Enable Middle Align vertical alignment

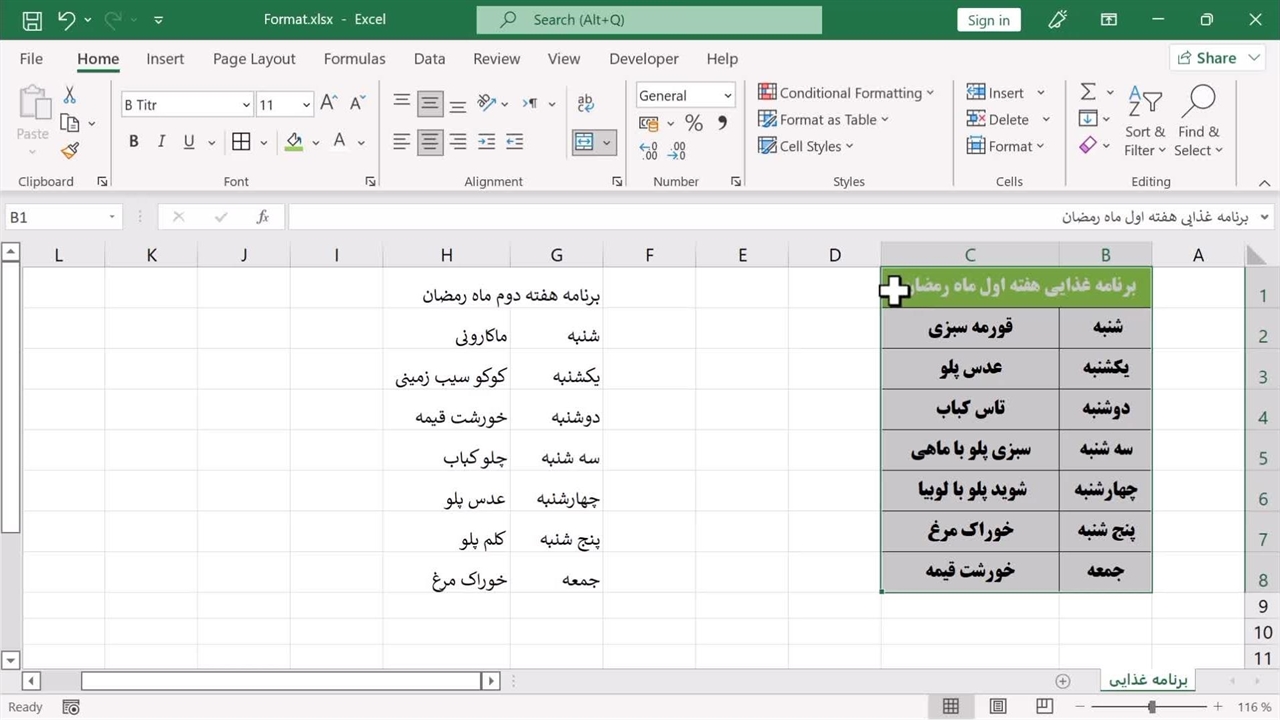click(x=430, y=103)
